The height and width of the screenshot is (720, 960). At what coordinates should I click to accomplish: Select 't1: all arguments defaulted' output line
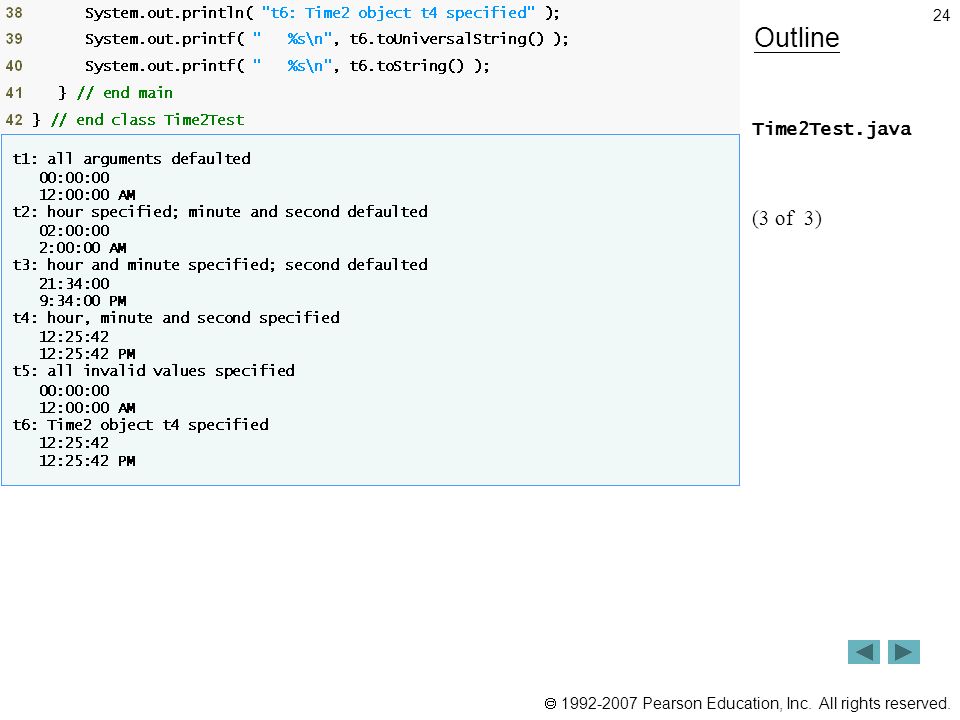[132, 159]
